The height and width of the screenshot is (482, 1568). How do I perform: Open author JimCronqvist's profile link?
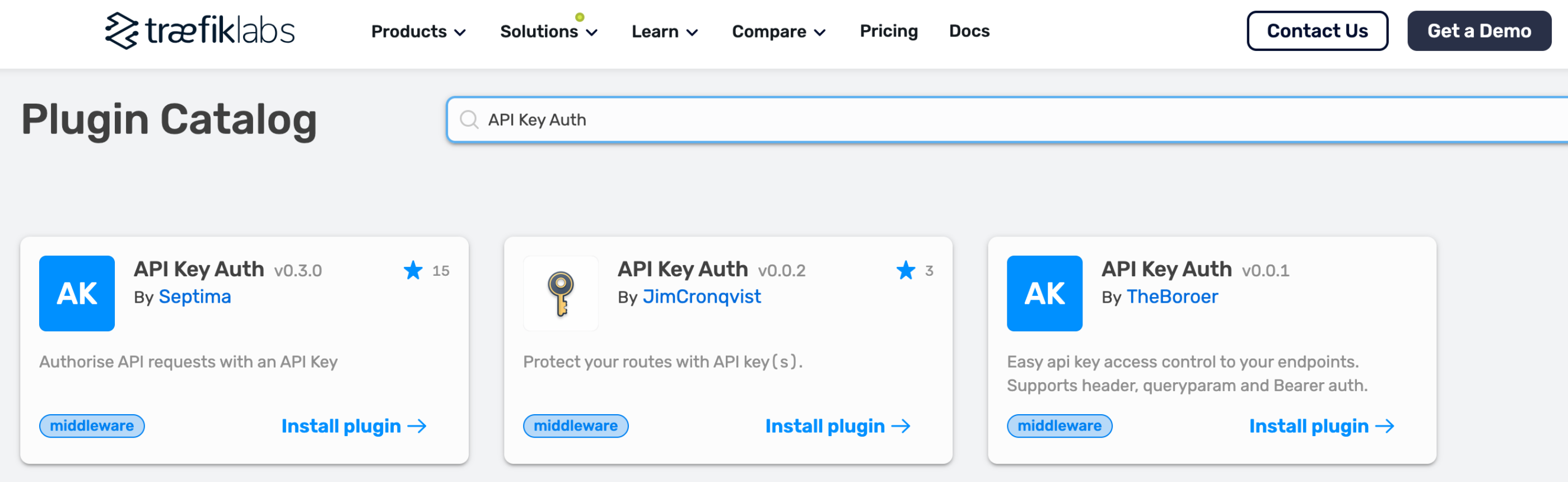tap(702, 296)
